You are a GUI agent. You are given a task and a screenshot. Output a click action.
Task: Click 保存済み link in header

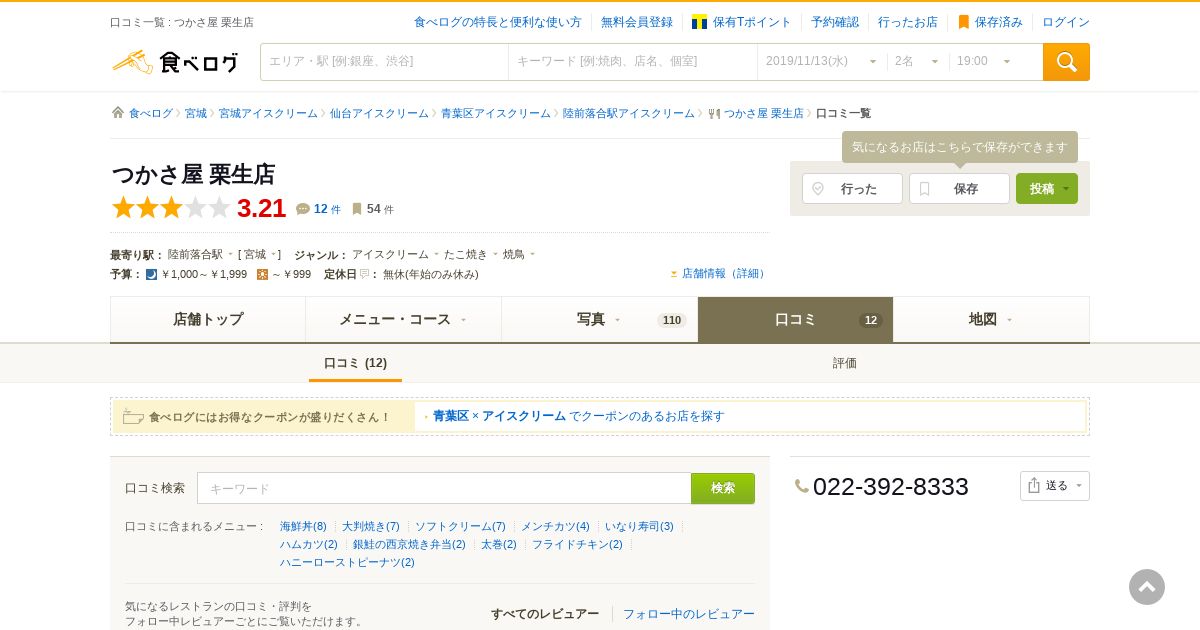point(990,22)
